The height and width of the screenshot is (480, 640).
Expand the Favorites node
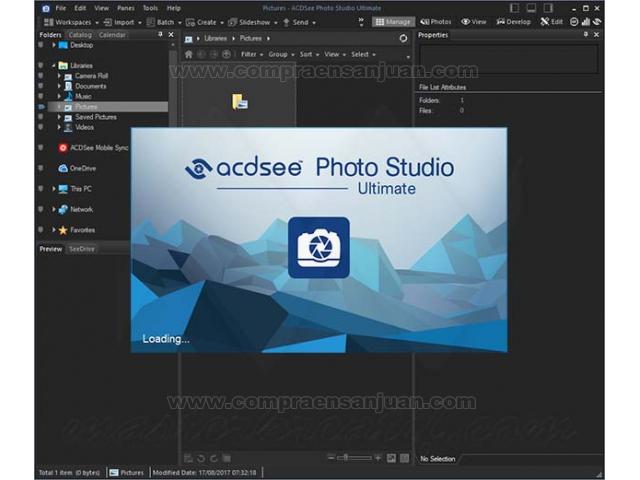[x=53, y=230]
